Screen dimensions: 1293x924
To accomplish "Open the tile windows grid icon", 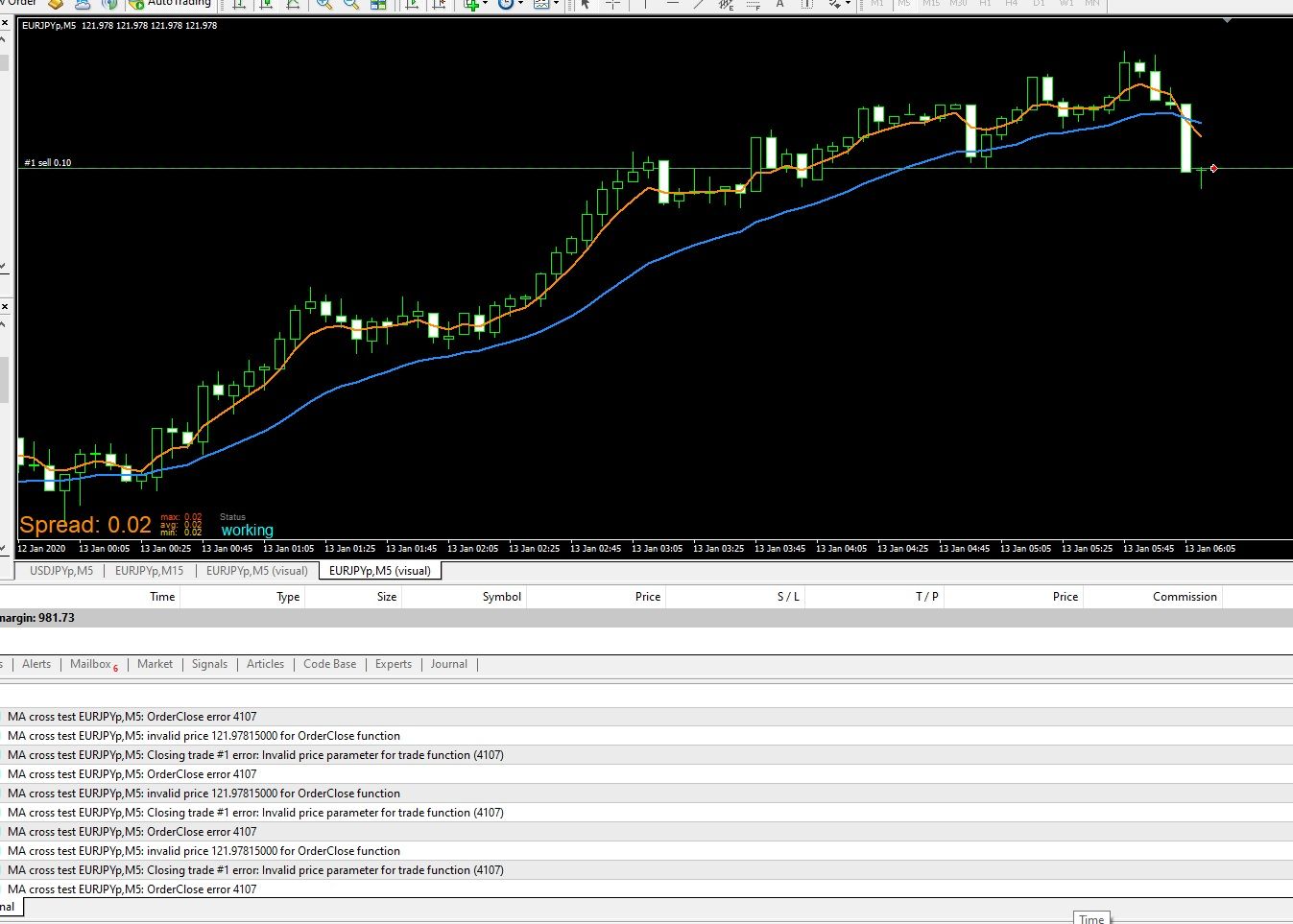I will [x=378, y=4].
